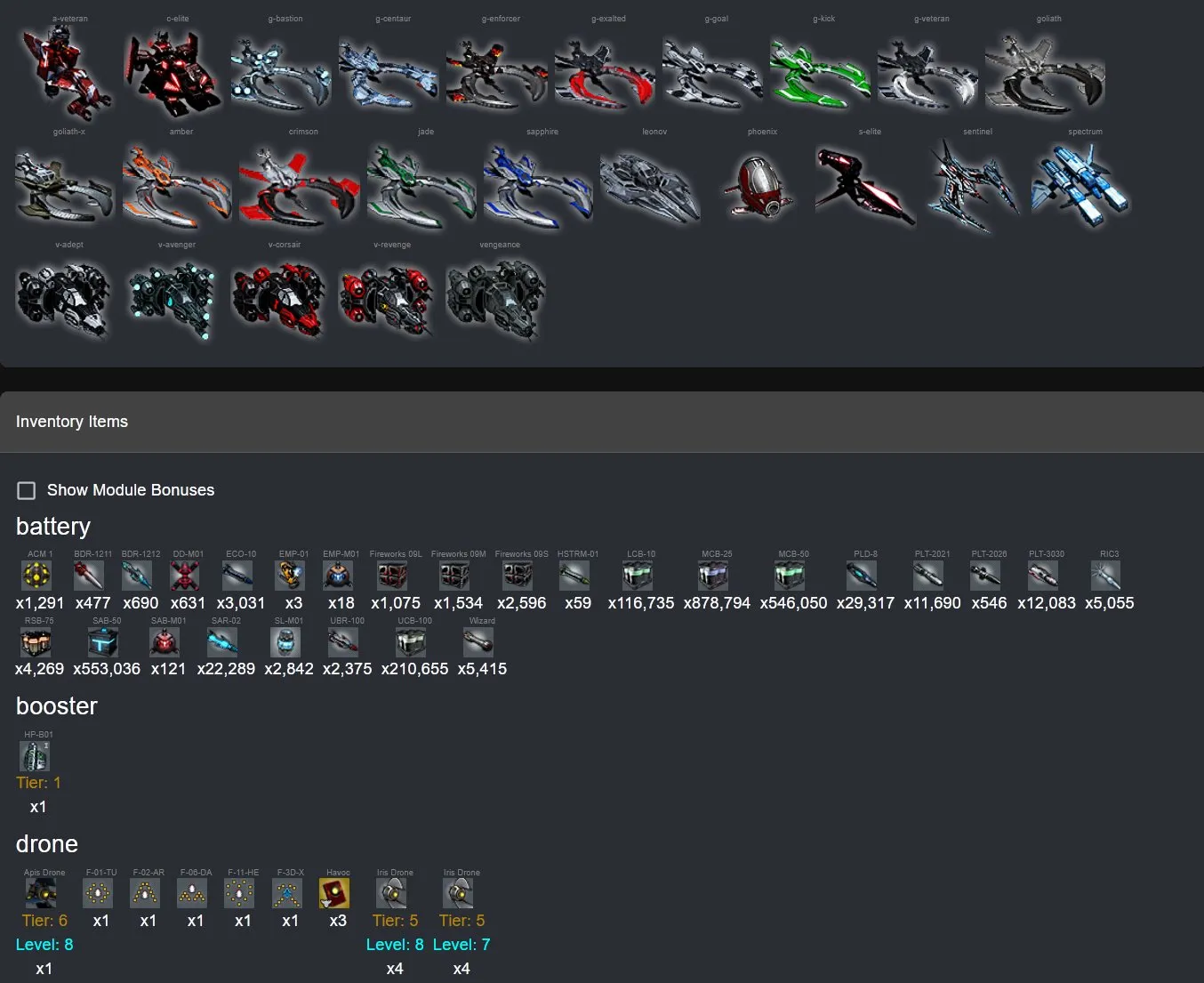
Task: Pick the UCB-100 ammo icon
Action: (x=411, y=642)
